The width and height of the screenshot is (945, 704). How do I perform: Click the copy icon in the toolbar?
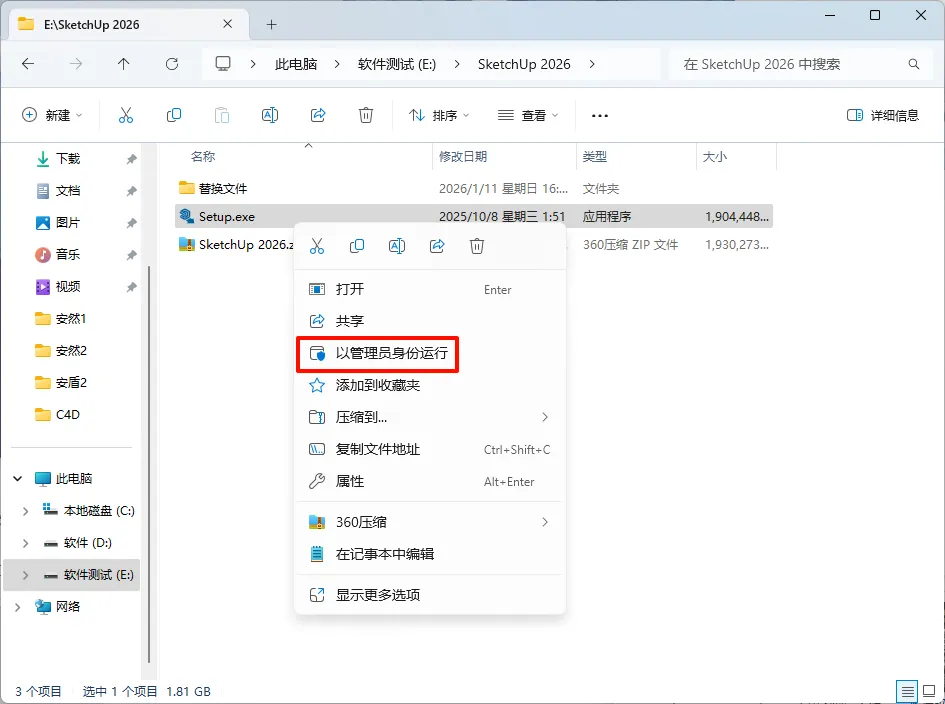tap(174, 115)
